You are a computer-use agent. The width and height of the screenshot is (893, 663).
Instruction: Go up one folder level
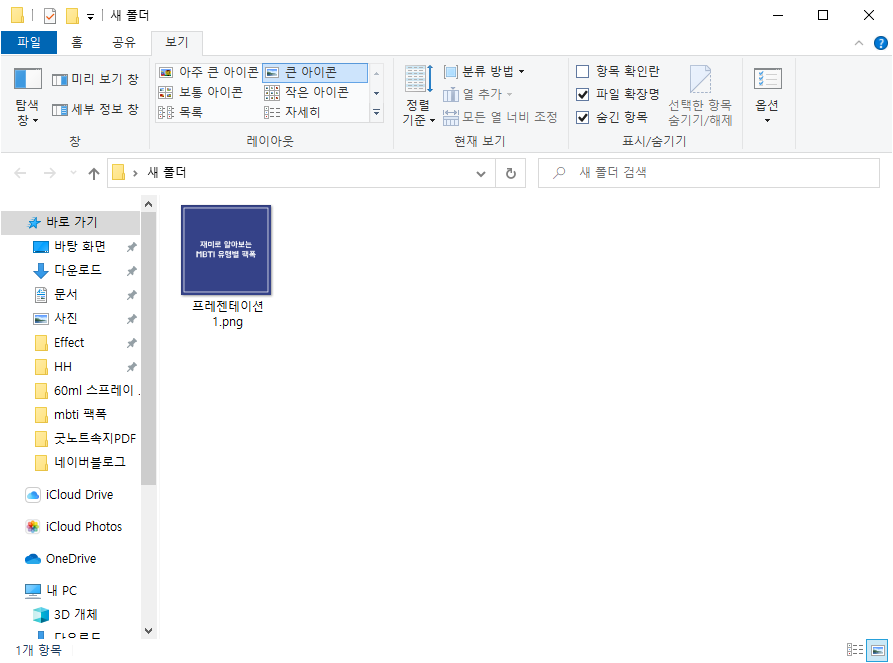coord(94,173)
